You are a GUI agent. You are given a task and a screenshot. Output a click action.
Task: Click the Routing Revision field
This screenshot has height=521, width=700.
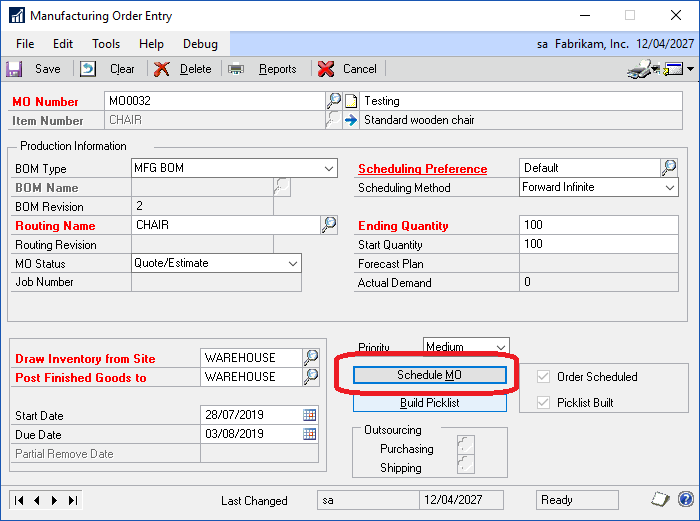pyautogui.click(x=202, y=244)
